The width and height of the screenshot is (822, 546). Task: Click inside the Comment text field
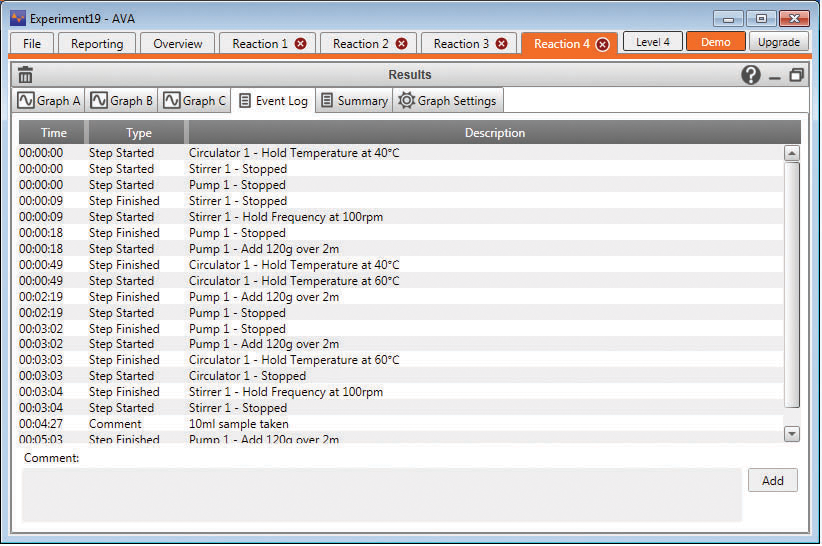point(381,494)
